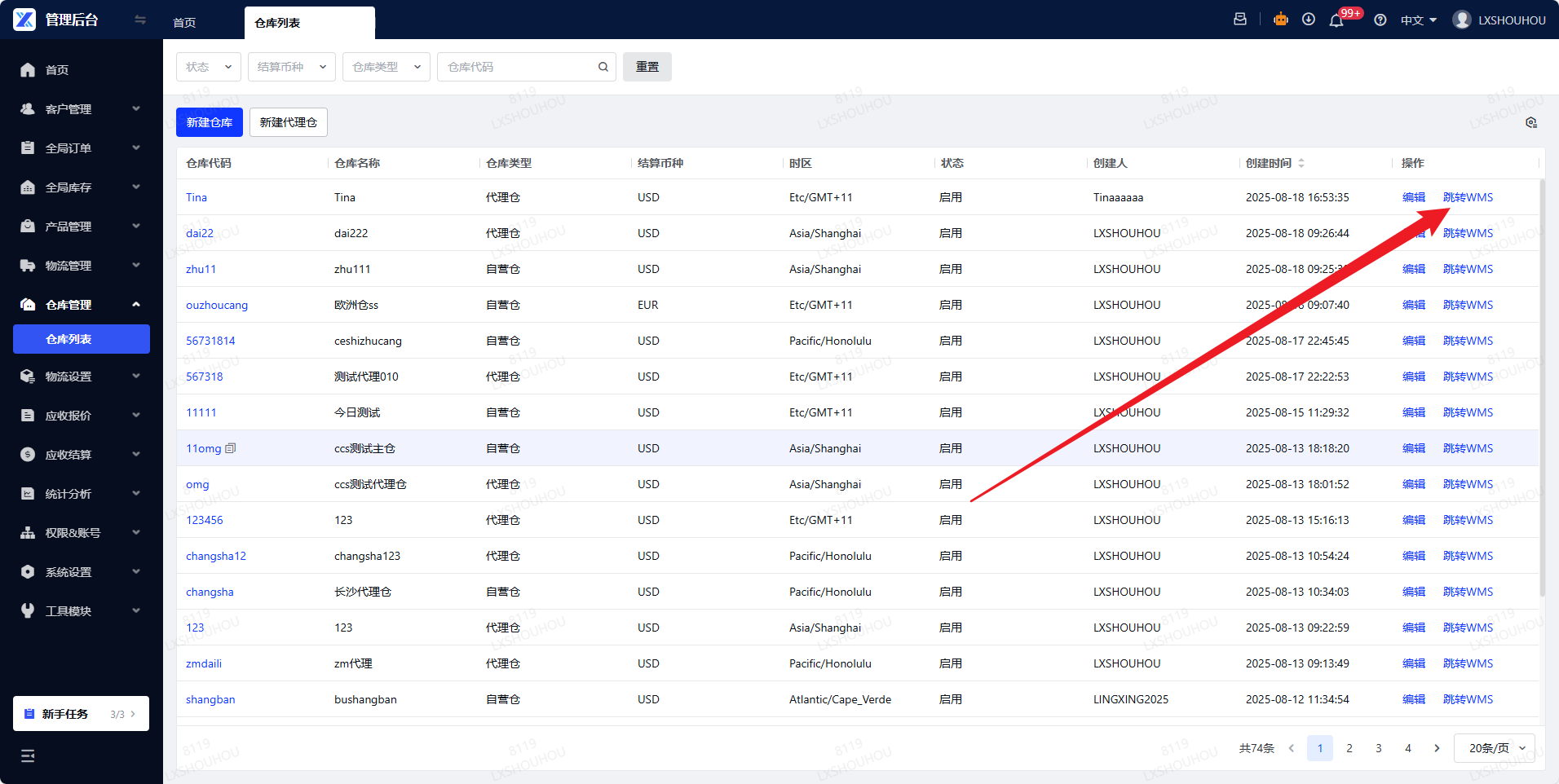Open table column settings icon
This screenshot has height=784, width=1559.
[1531, 122]
